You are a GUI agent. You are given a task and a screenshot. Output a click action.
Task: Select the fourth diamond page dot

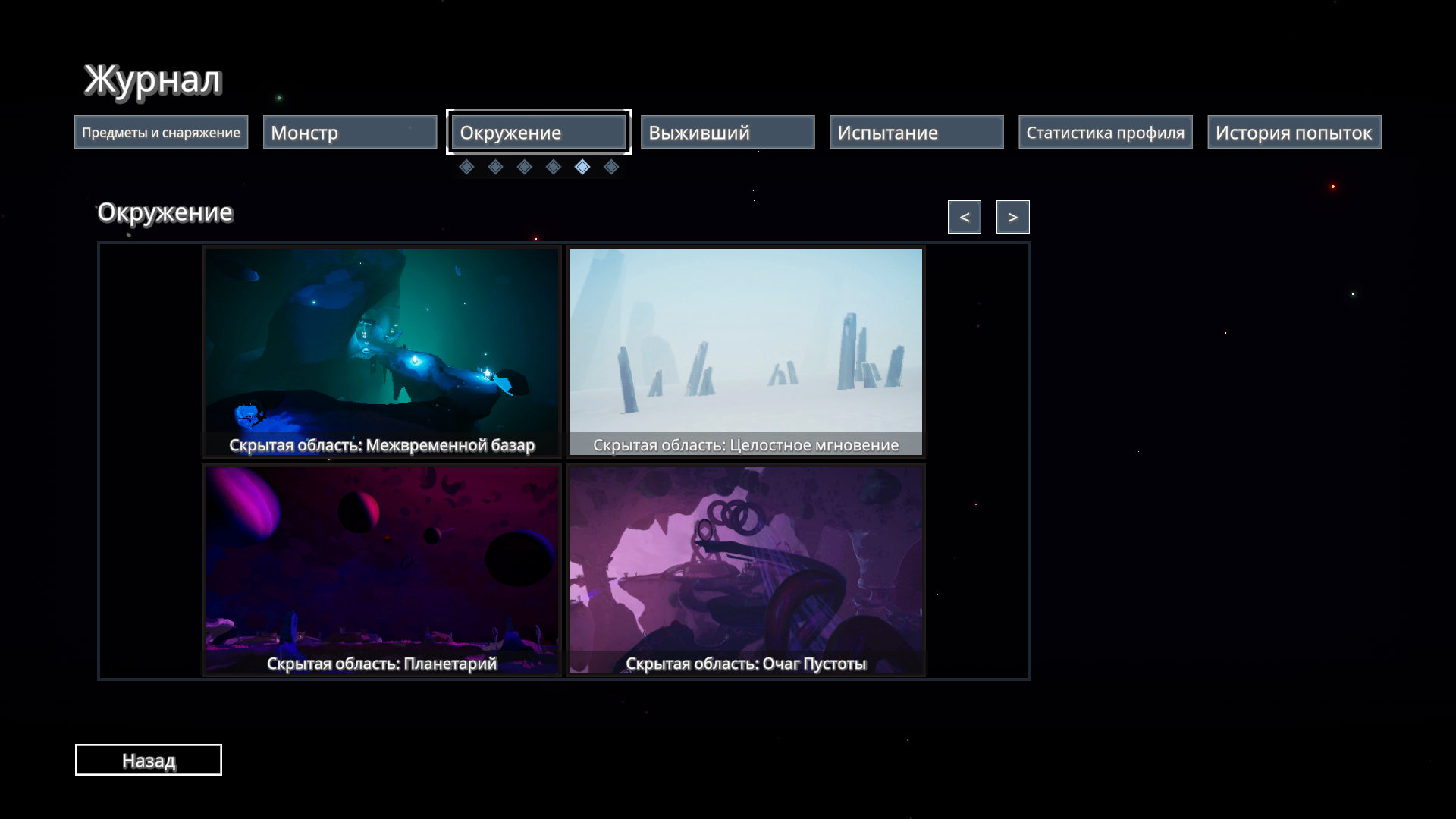click(554, 167)
